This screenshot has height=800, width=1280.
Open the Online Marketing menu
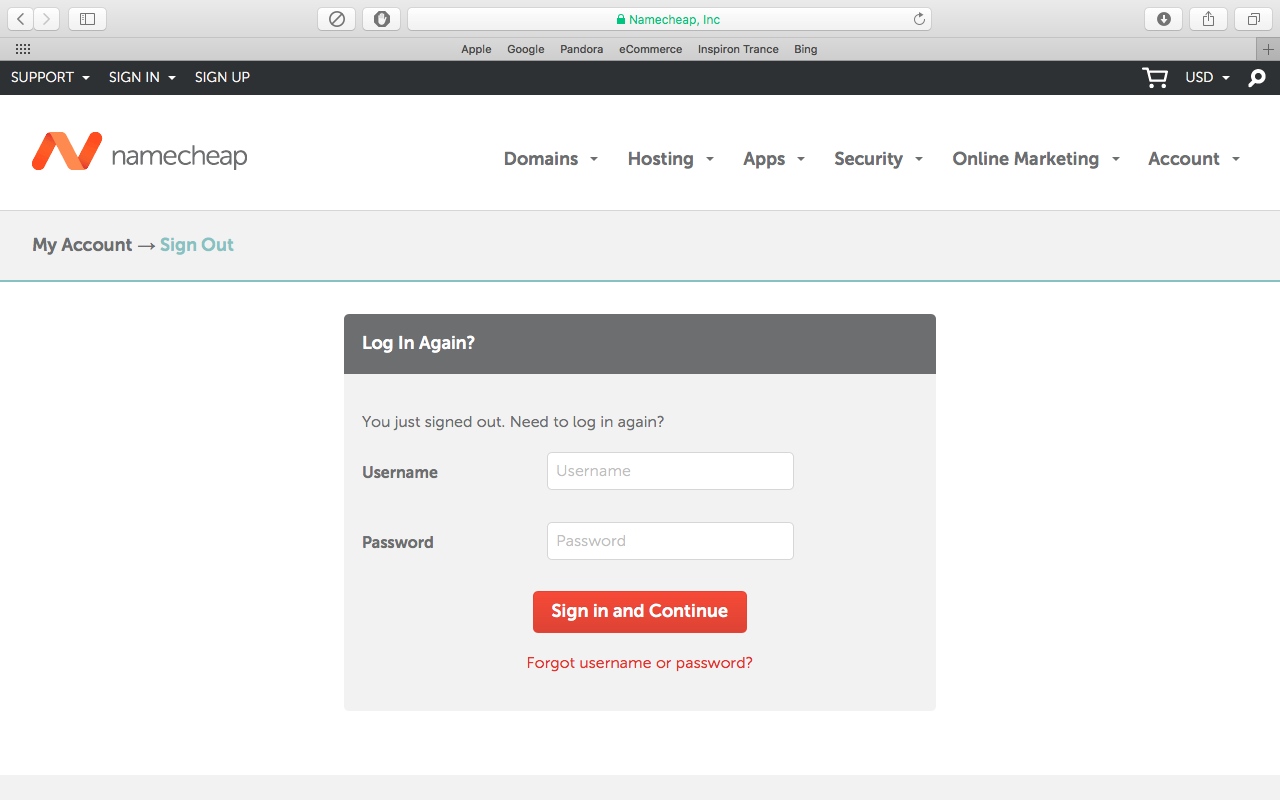click(1035, 159)
